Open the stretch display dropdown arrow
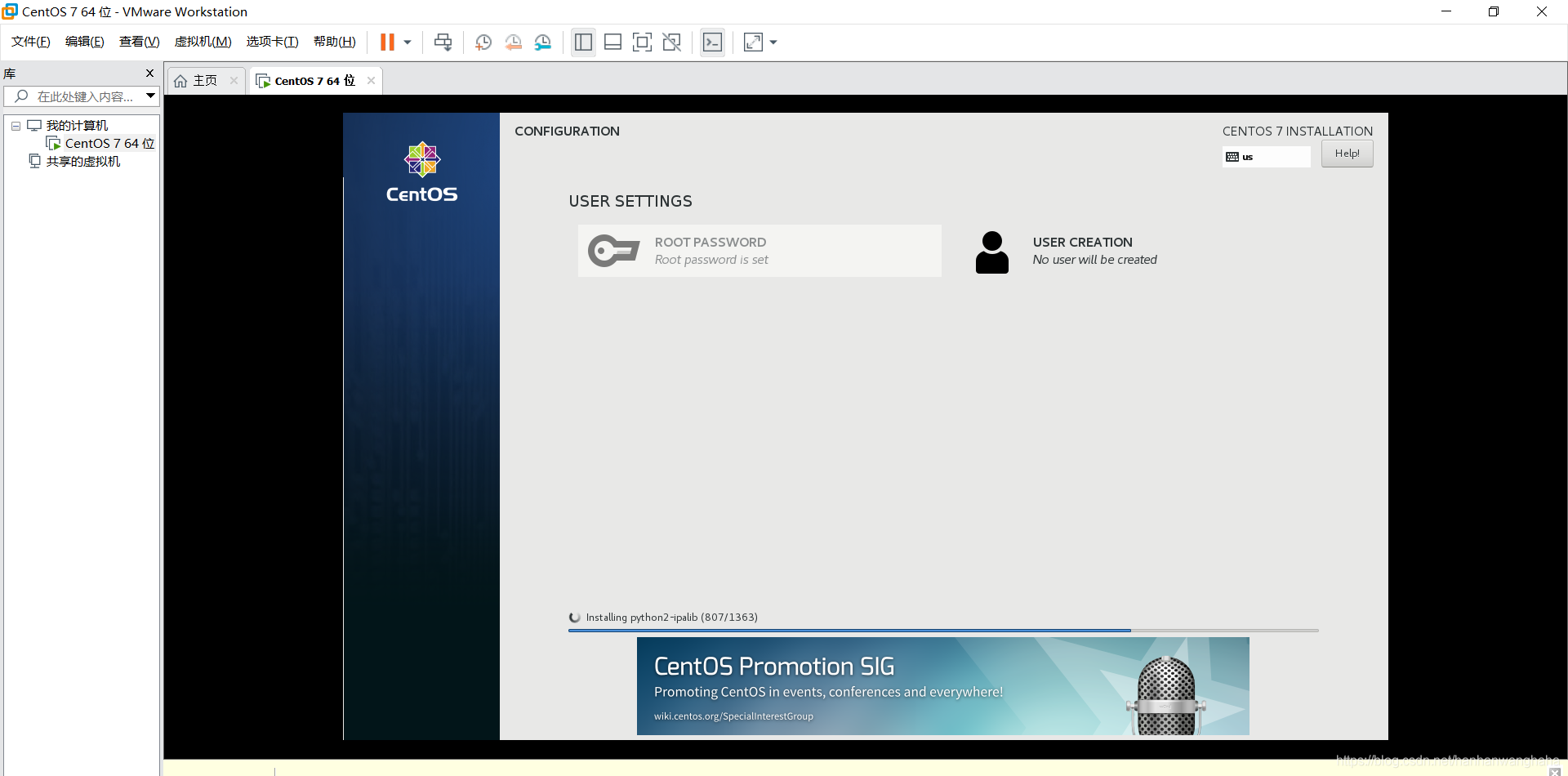 pyautogui.click(x=773, y=42)
